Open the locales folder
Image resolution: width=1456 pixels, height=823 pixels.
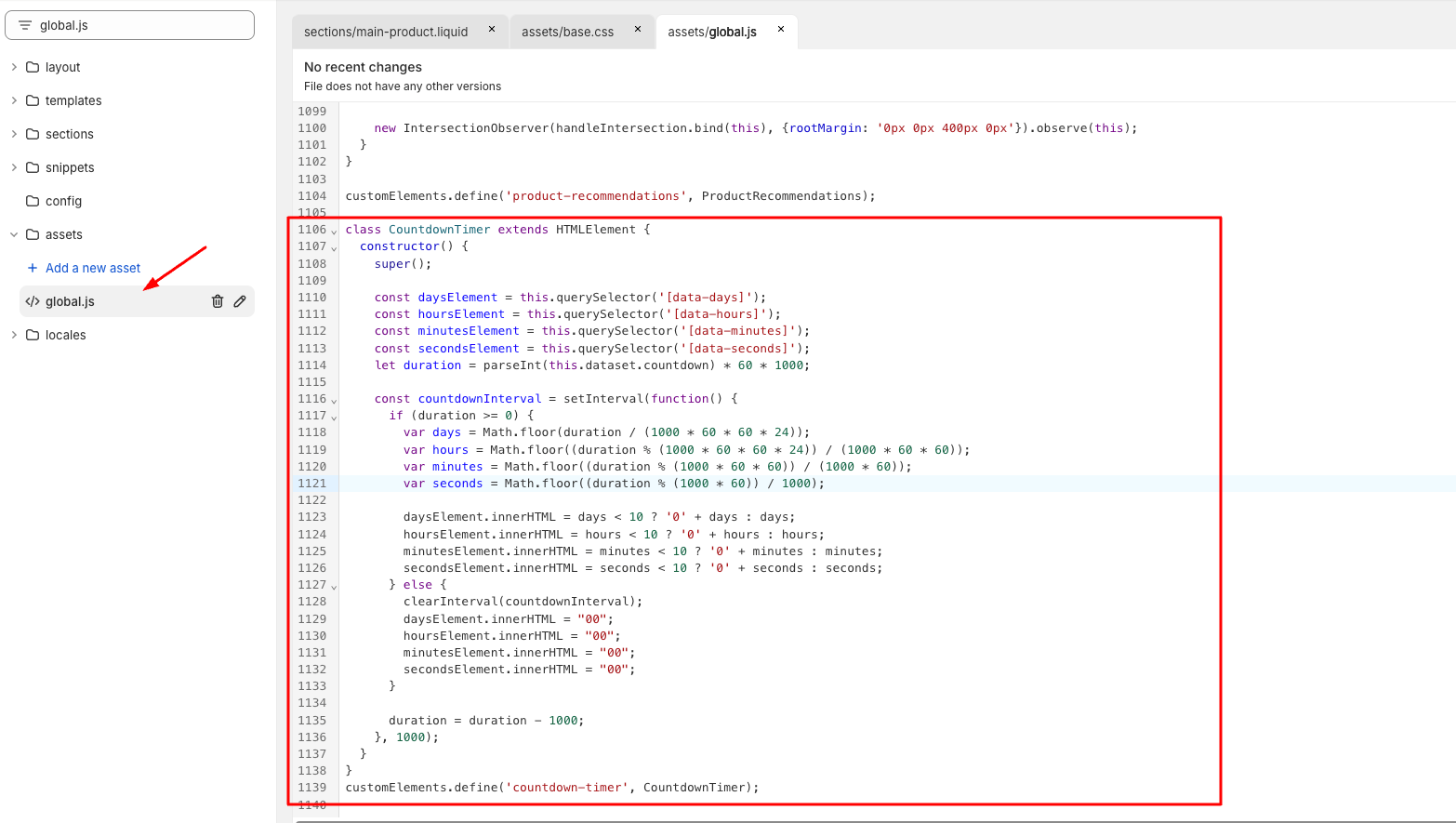[65, 335]
